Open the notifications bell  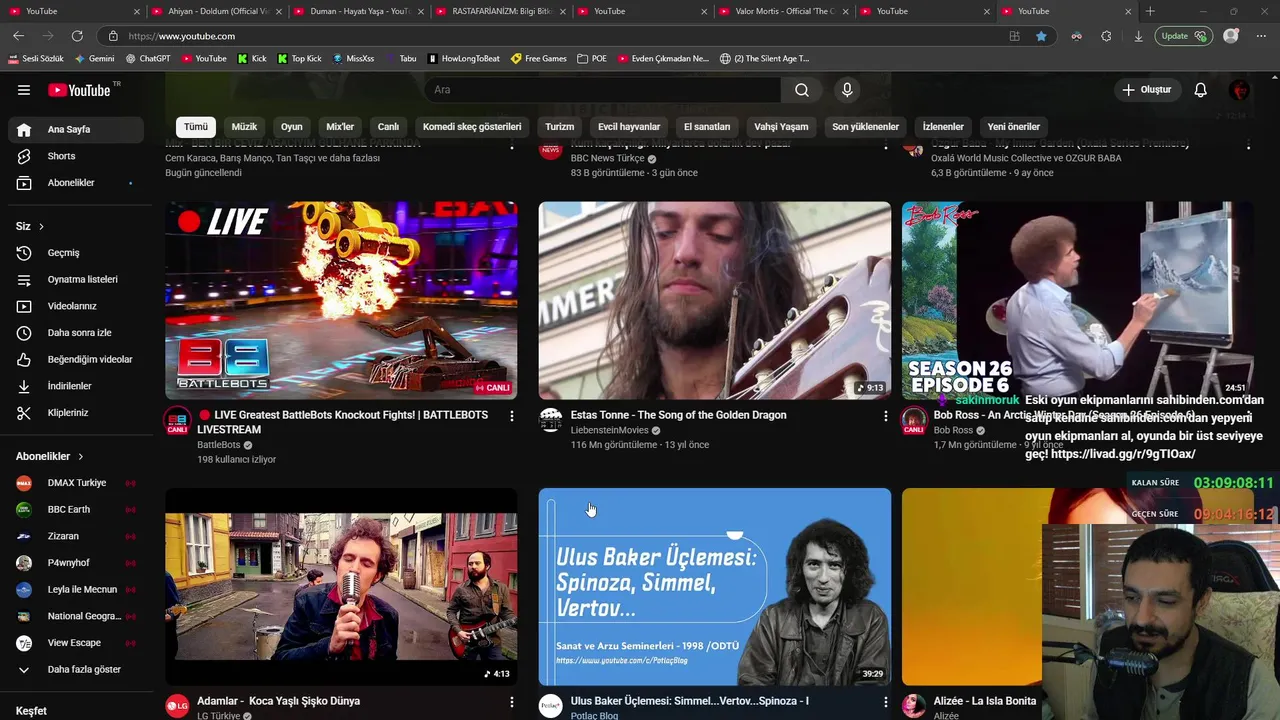point(1200,90)
